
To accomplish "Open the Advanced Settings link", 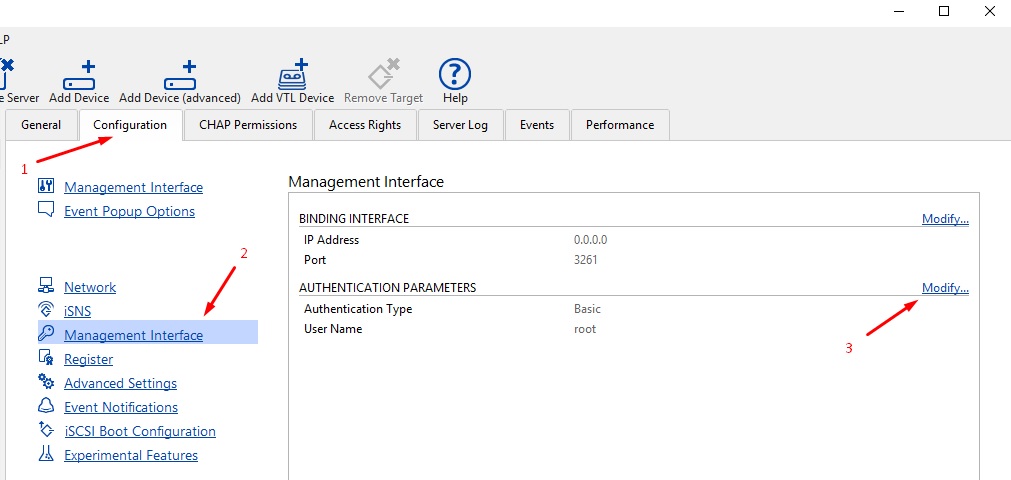I will point(121,383).
